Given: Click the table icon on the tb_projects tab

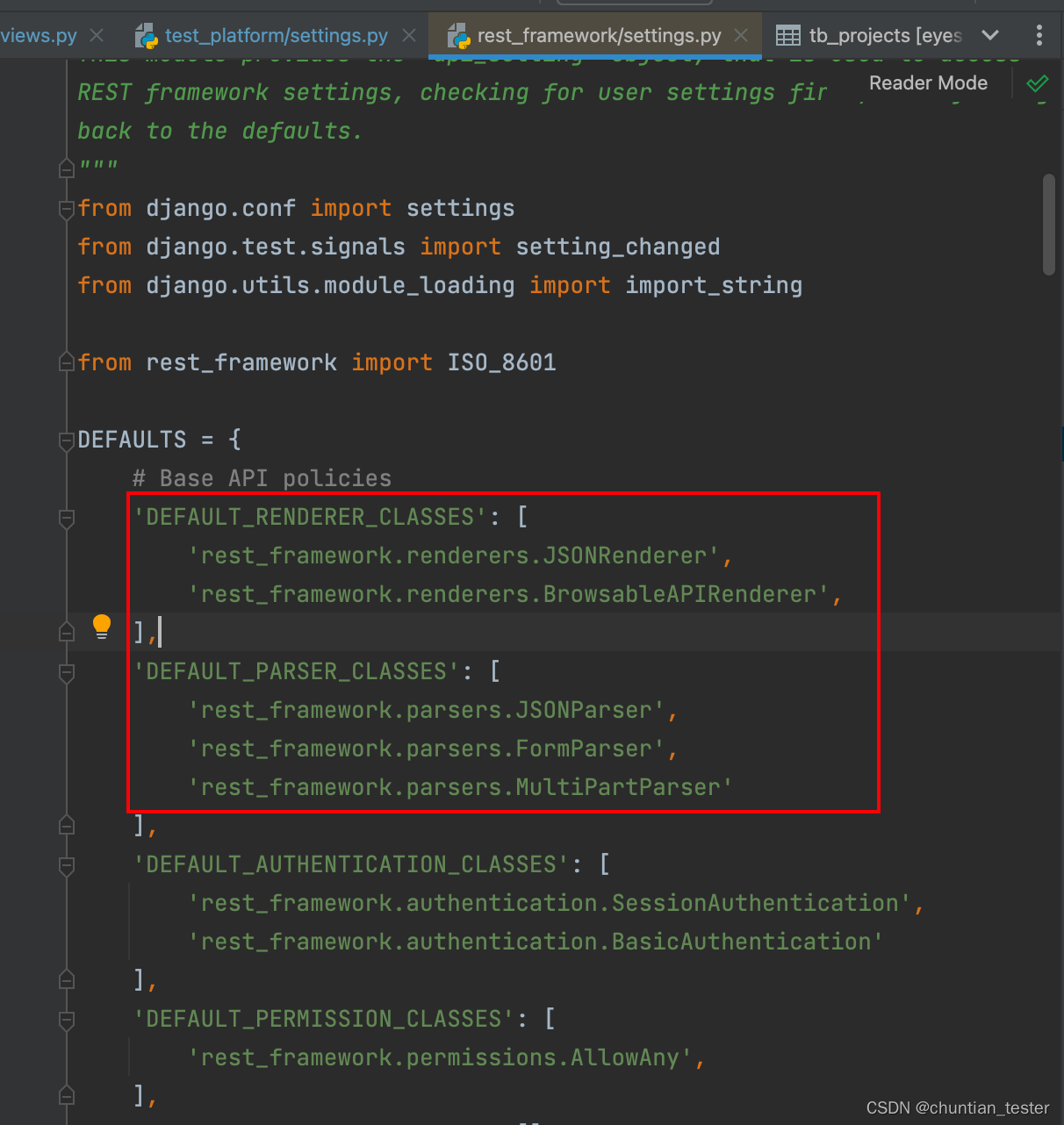Looking at the screenshot, I should (x=787, y=35).
